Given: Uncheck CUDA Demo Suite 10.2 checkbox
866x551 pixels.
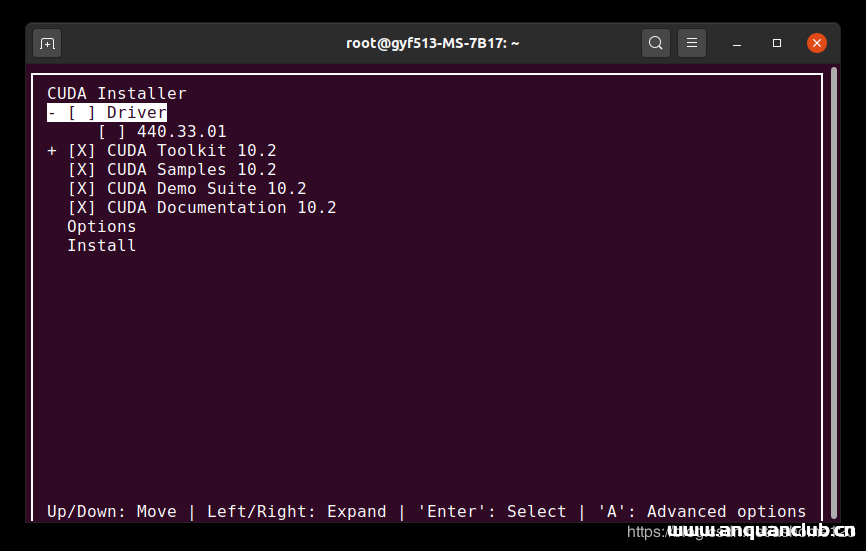Looking at the screenshot, I should click(82, 189).
